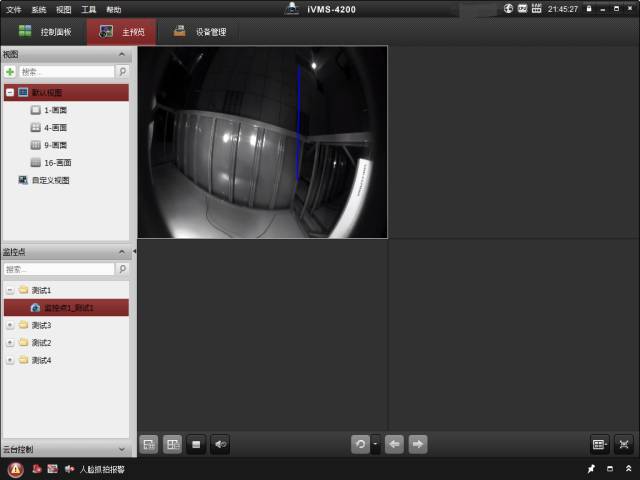Viewport: 640px width, 480px height.
Task: Open the window layout division dropdown
Action: (x=599, y=444)
